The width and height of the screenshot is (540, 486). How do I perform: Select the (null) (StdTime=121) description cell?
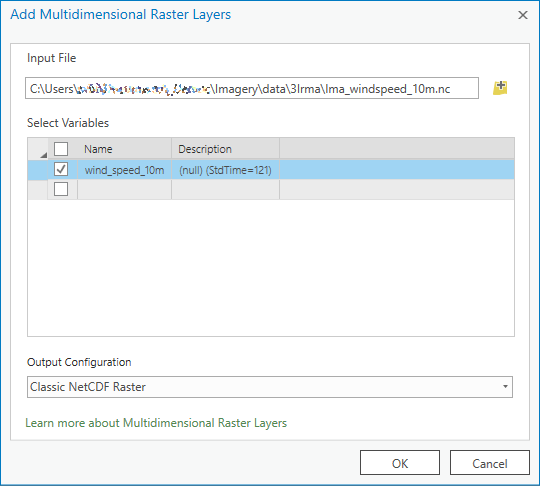[225, 169]
